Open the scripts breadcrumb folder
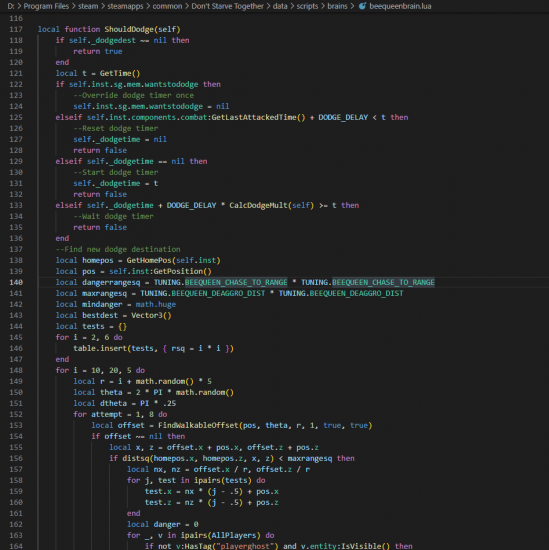 (307, 6)
